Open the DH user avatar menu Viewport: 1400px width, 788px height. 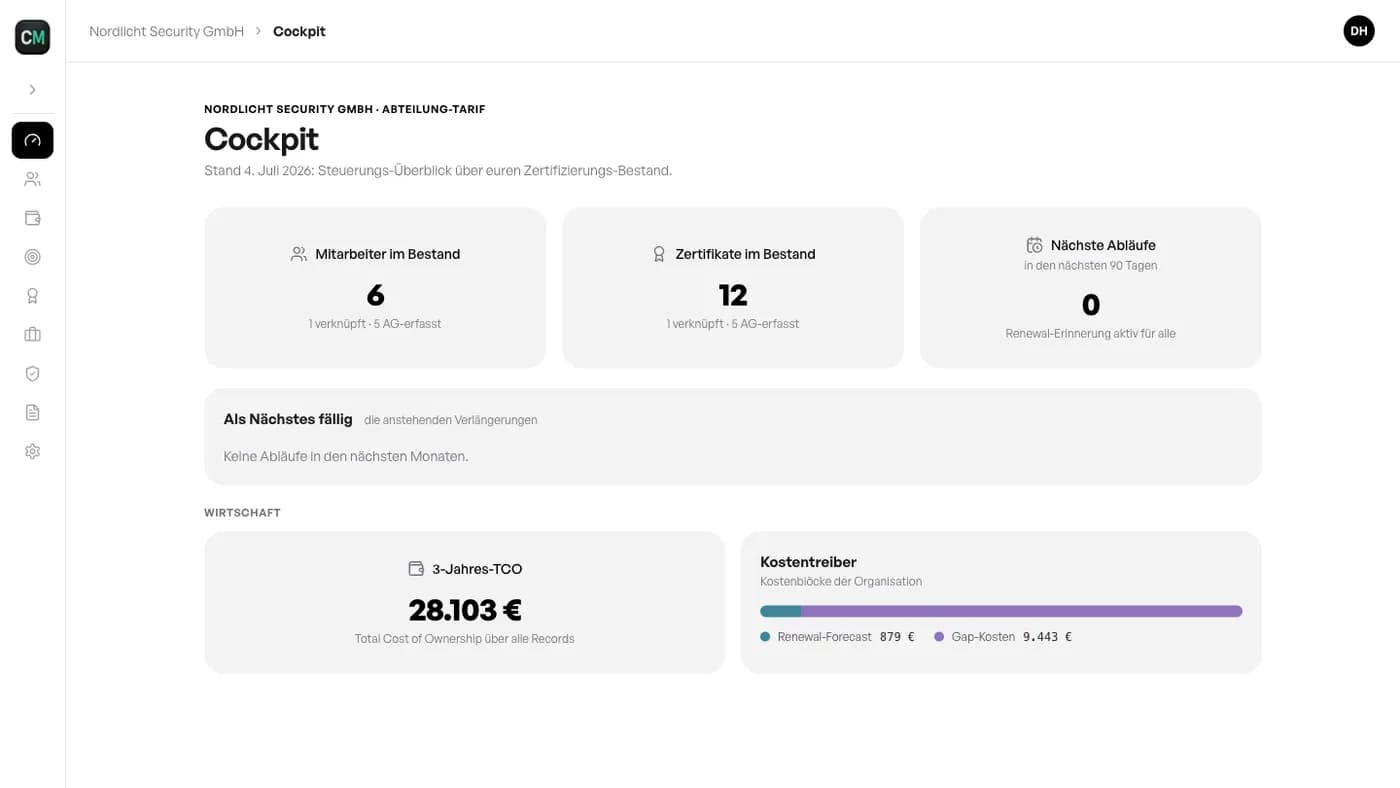pyautogui.click(x=1359, y=31)
